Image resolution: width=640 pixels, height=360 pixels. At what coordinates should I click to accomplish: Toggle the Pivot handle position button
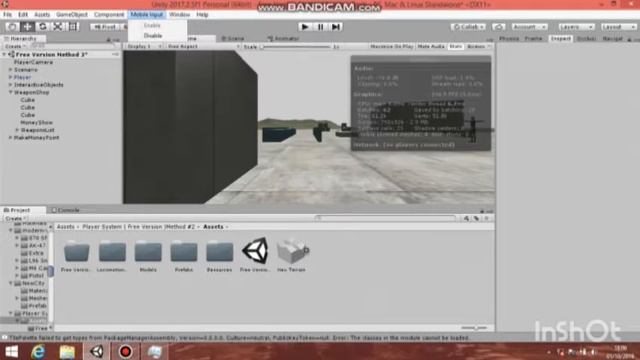[105, 27]
